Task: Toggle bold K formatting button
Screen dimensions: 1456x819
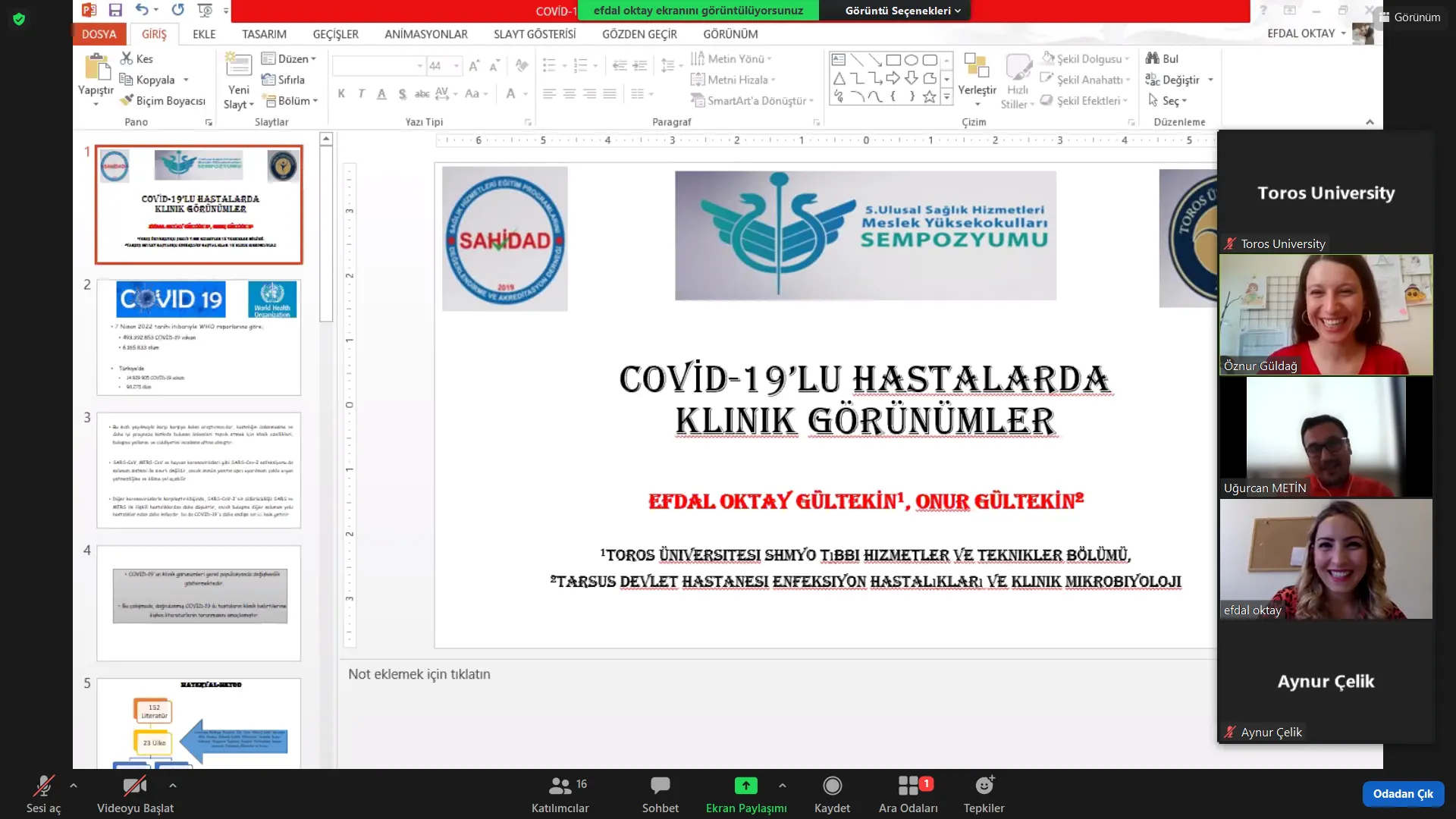Action: pos(341,93)
